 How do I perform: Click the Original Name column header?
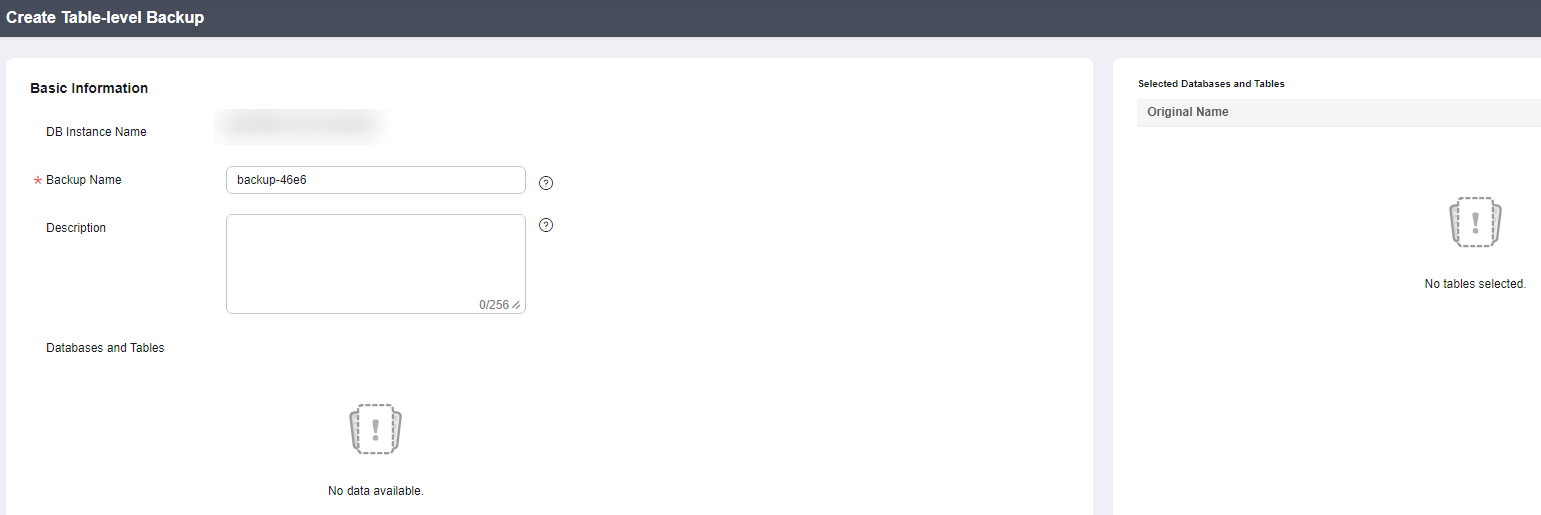click(1188, 112)
